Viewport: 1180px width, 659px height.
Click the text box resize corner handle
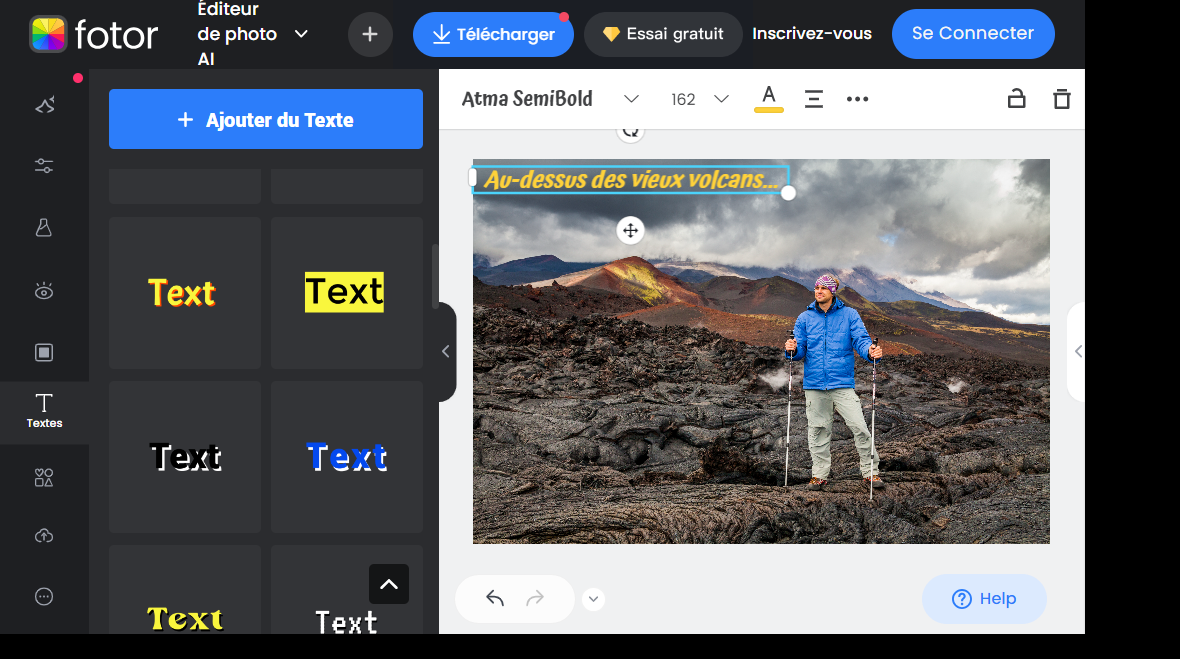[x=788, y=193]
